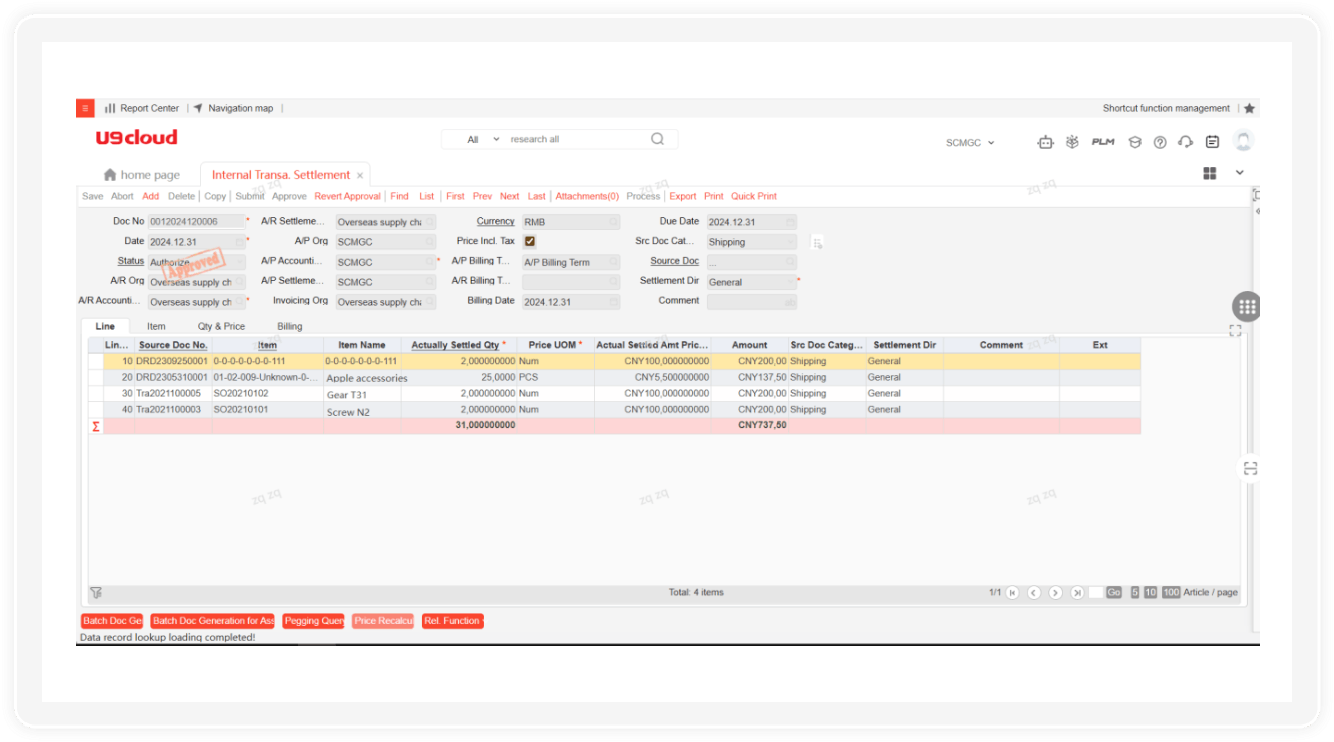The image size is (1334, 742).
Task: Open the search scope 'All' dropdown
Action: click(483, 139)
